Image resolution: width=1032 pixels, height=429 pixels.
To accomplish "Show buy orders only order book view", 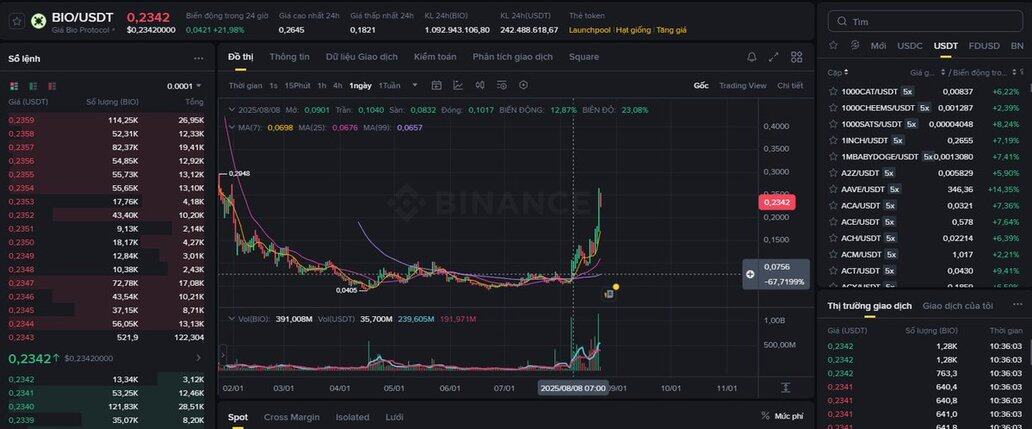I will point(33,86).
